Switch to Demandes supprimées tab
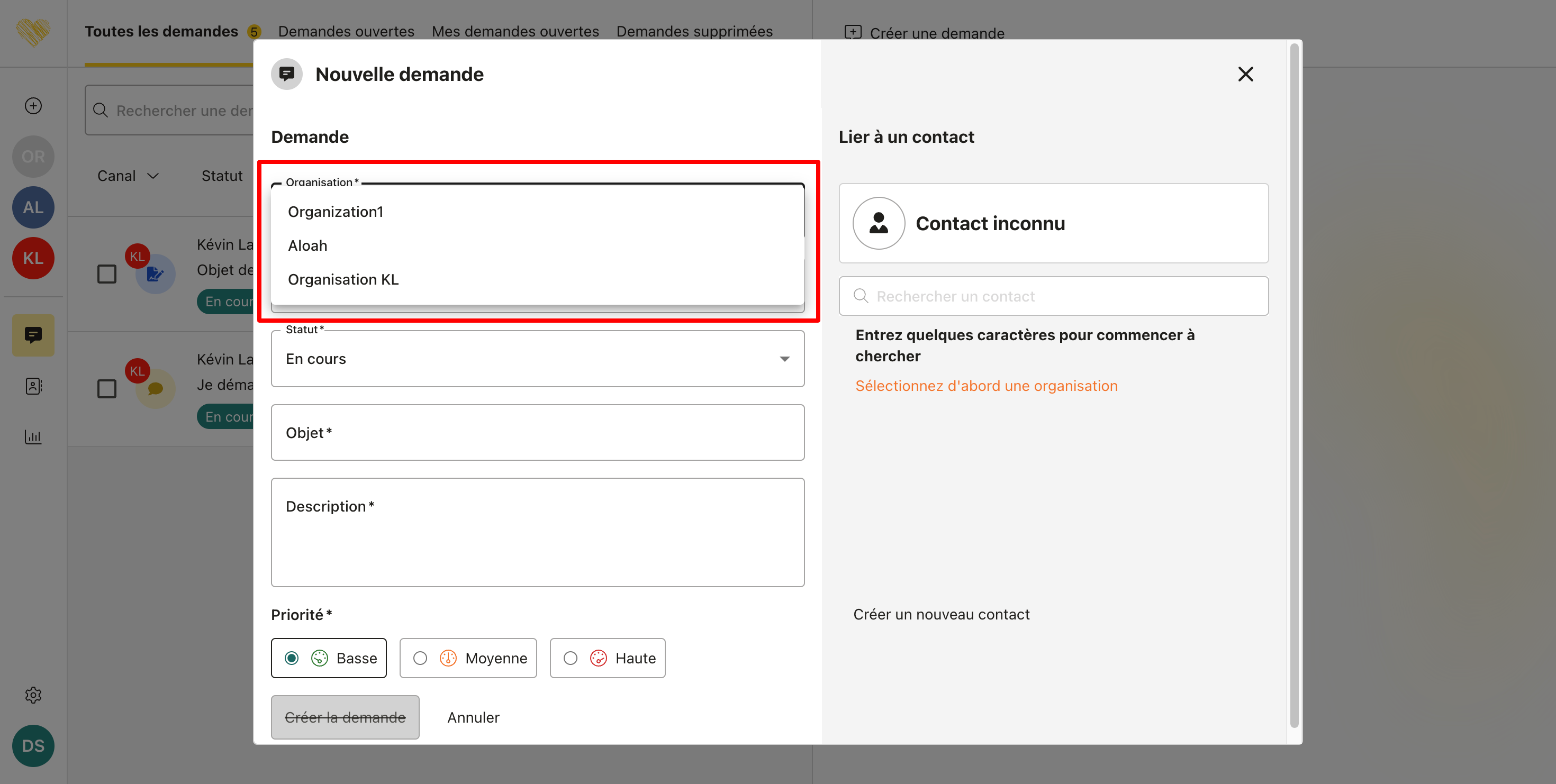This screenshot has width=1556, height=784. click(x=694, y=31)
